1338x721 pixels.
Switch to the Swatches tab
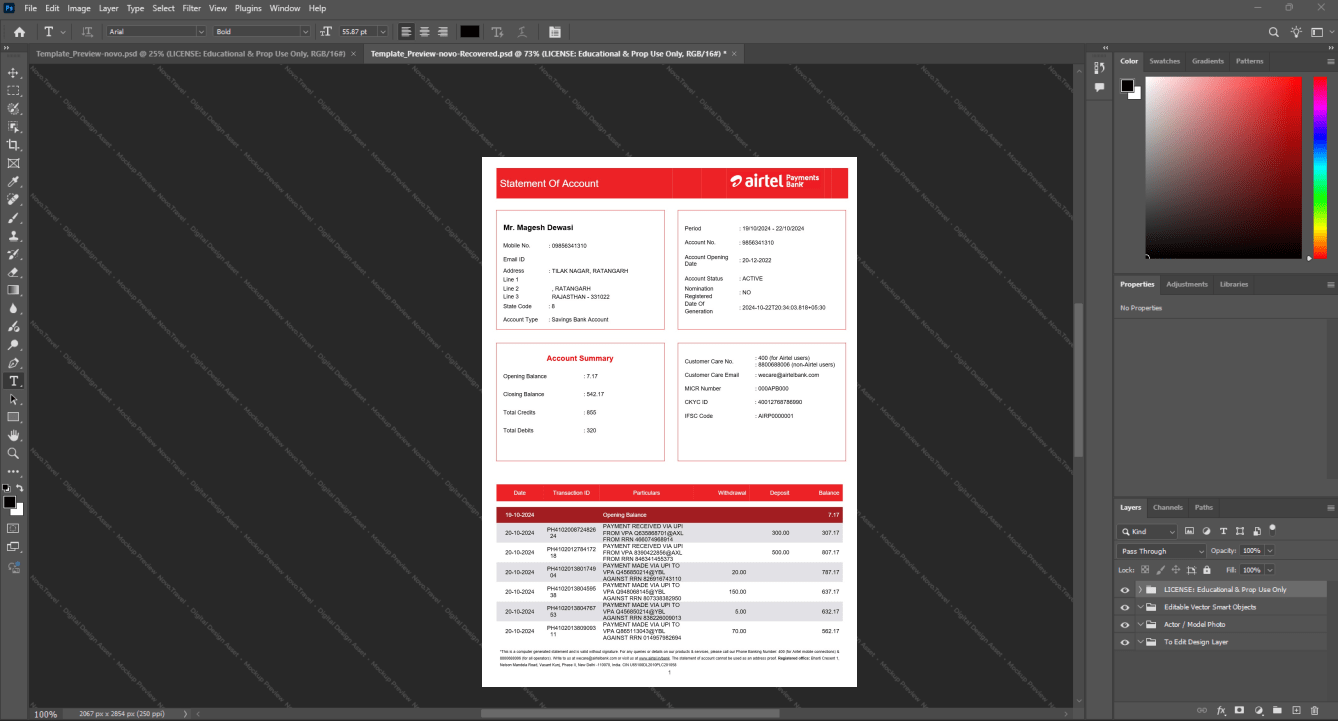pyautogui.click(x=1164, y=61)
